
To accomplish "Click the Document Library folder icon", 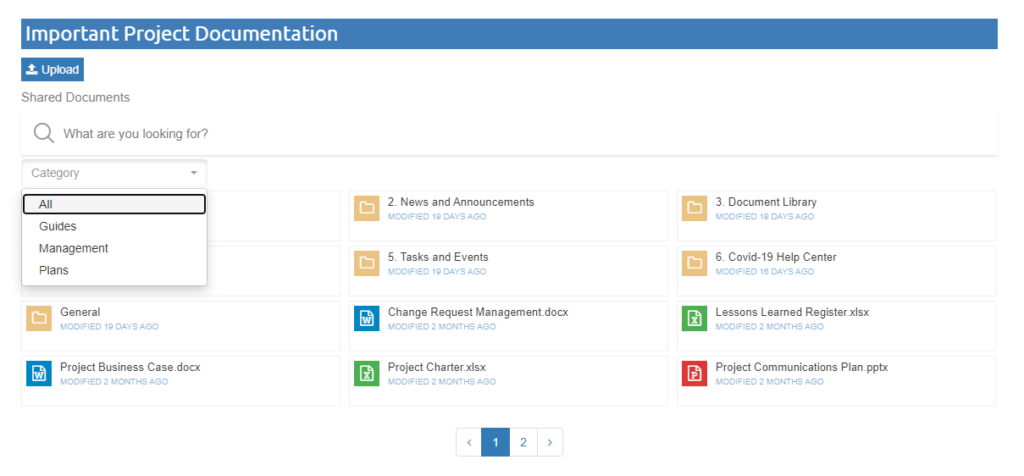I will tap(695, 208).
